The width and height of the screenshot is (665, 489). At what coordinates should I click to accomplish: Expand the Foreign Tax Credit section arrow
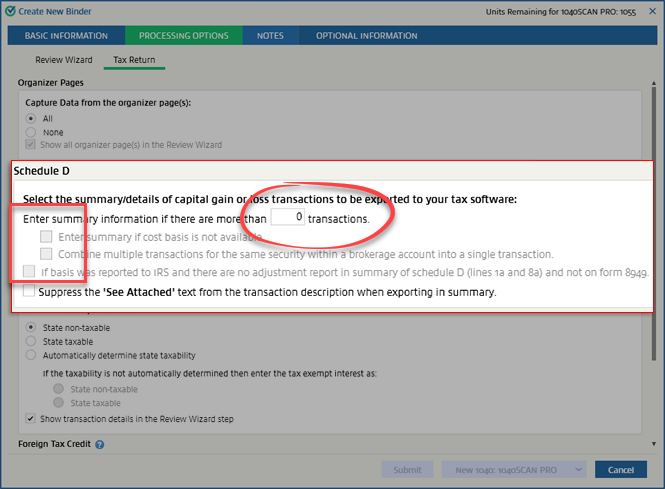pyautogui.click(x=652, y=443)
